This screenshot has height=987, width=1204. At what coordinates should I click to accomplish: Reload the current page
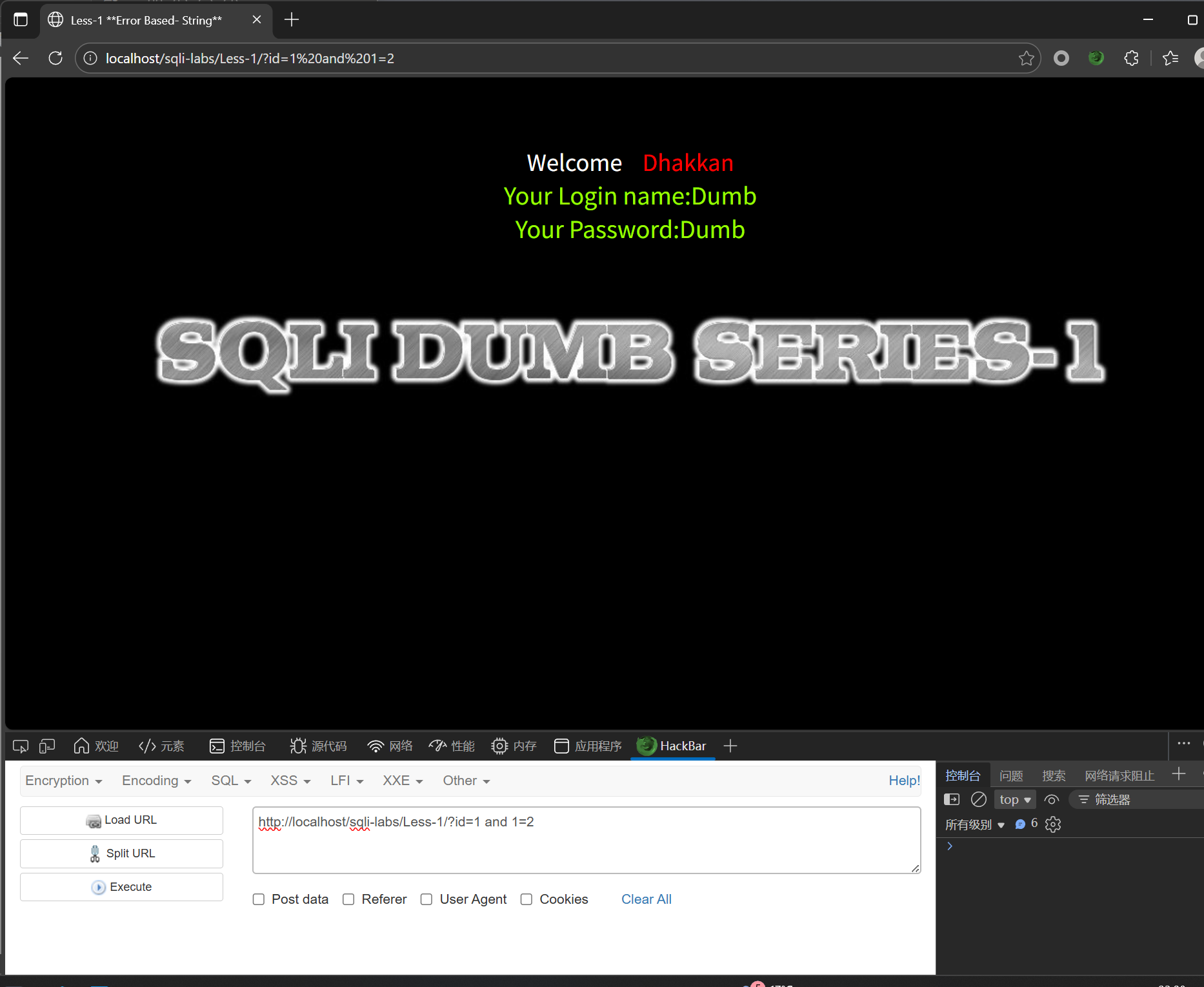point(55,58)
